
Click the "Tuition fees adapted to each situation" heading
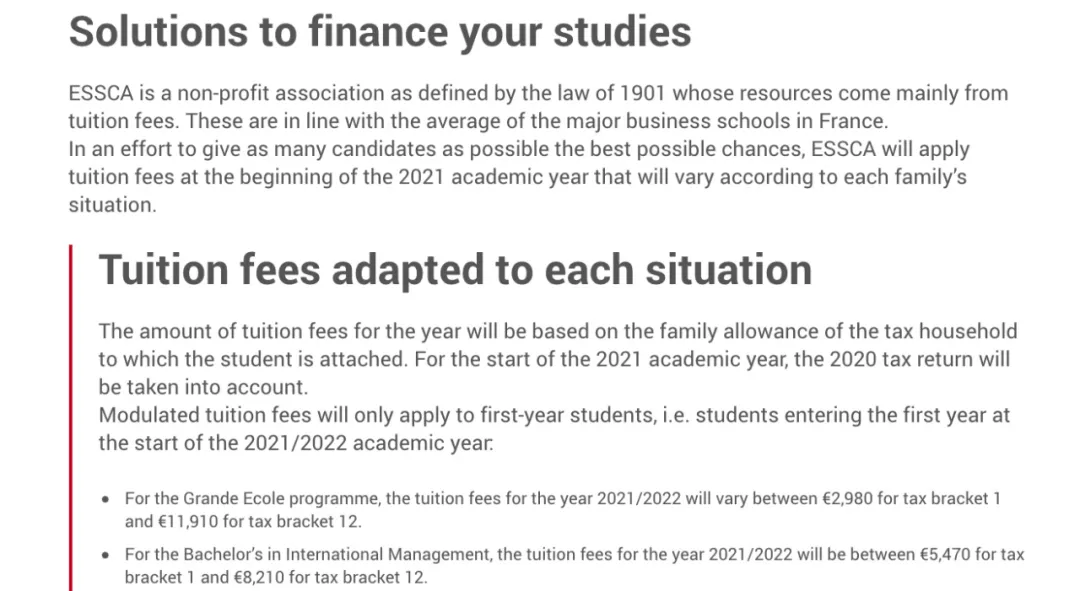tap(455, 270)
